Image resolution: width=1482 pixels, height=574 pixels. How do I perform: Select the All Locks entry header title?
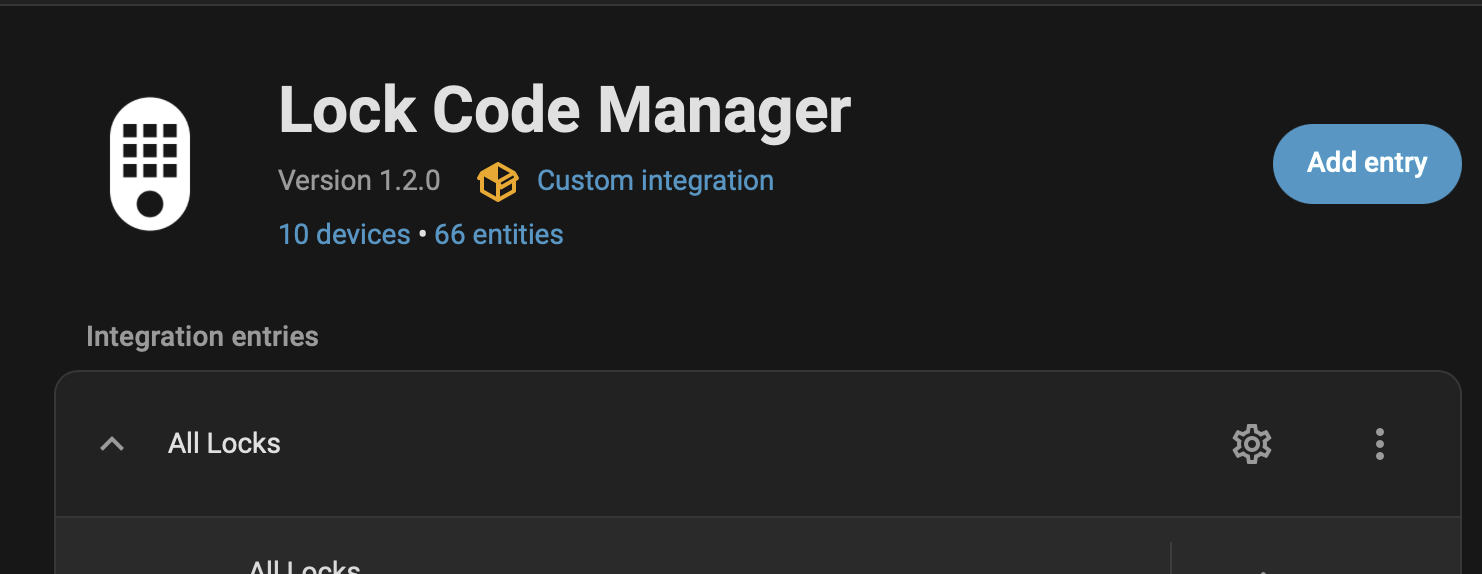[x=224, y=443]
